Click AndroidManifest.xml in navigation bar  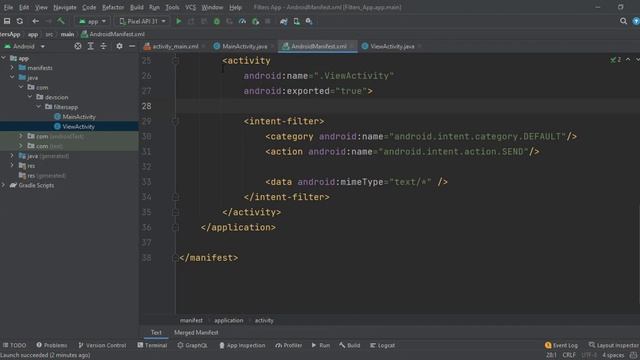point(113,34)
